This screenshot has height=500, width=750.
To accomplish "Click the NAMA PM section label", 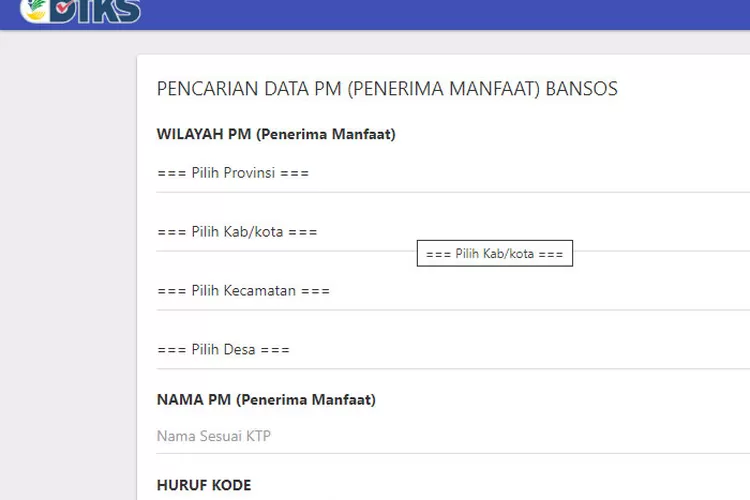I will point(266,400).
